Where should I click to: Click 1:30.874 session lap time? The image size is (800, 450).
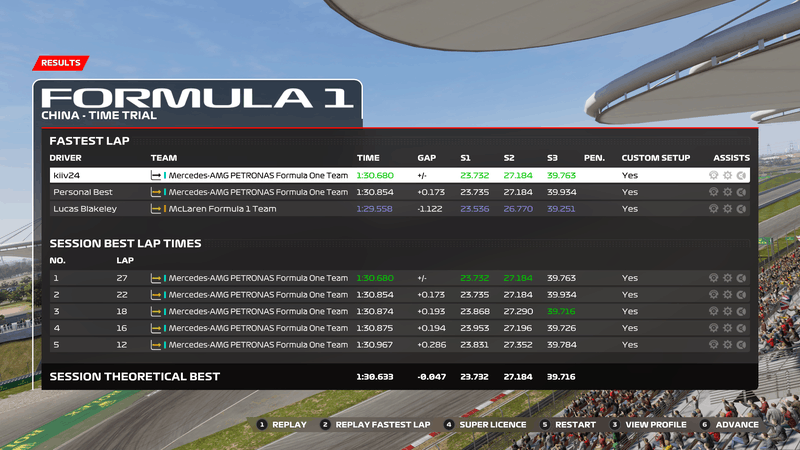tap(374, 311)
